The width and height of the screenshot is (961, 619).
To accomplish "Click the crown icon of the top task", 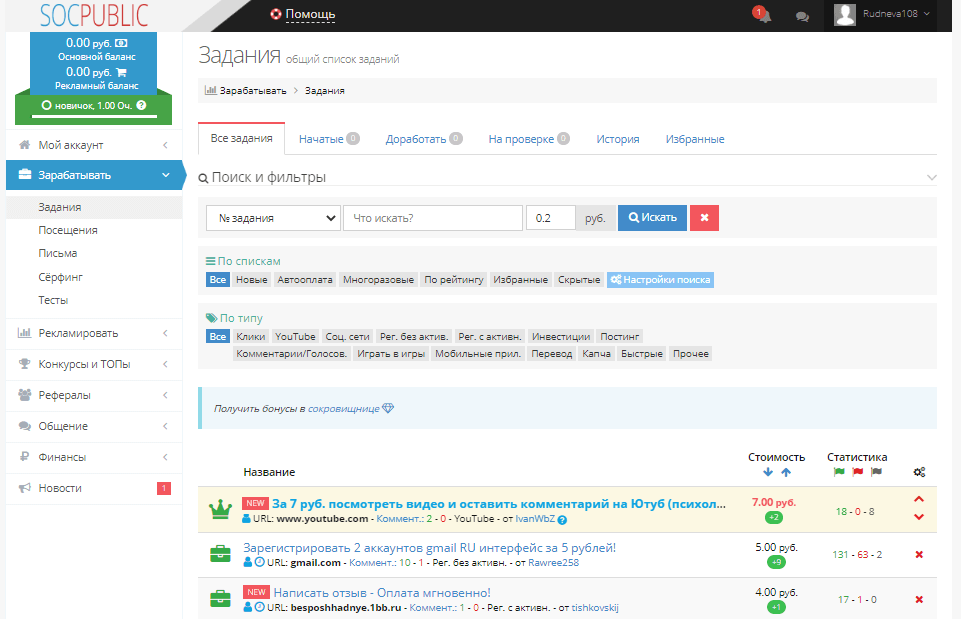I will (x=220, y=509).
